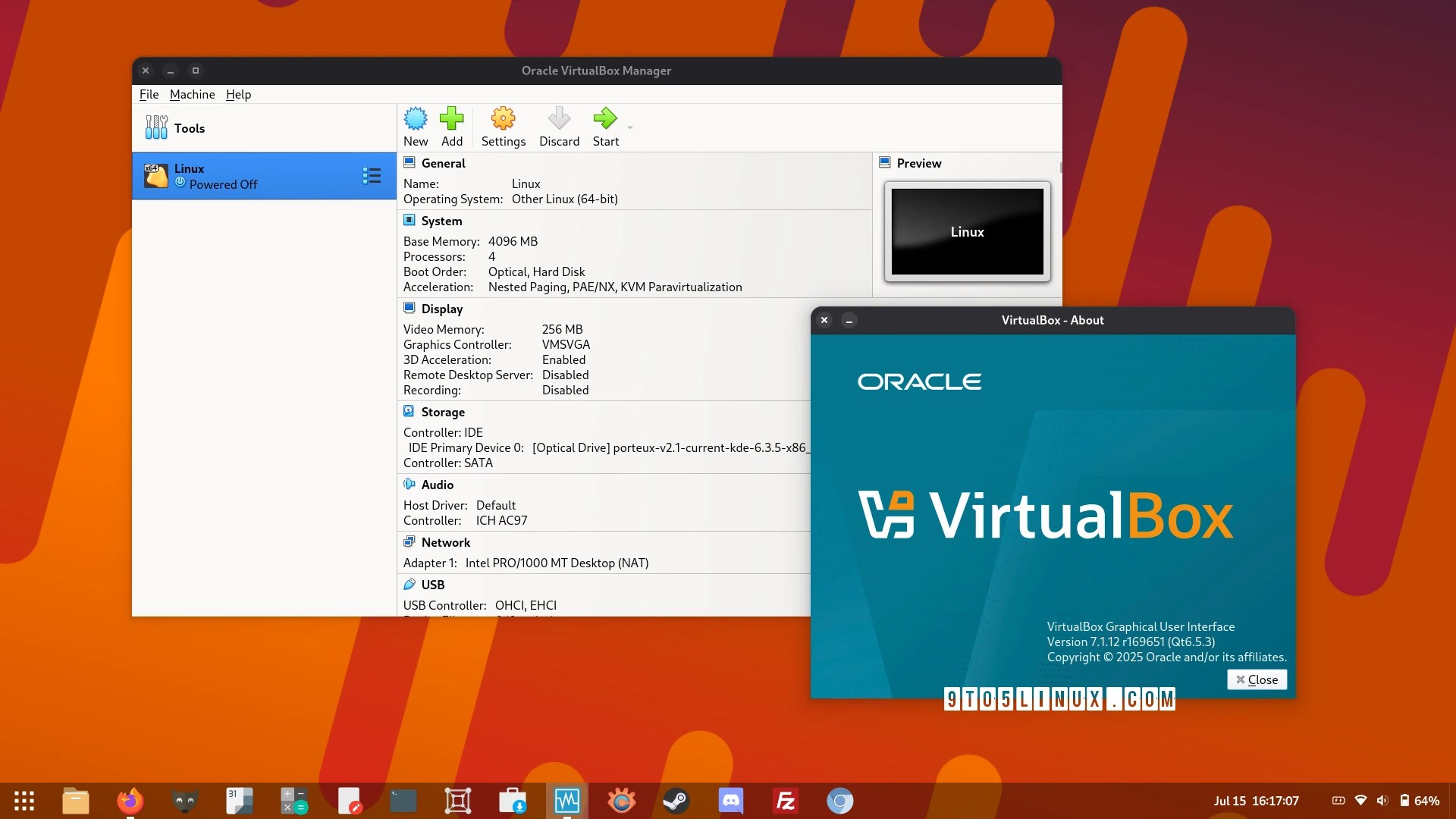Click the green Add machine icon

[452, 119]
